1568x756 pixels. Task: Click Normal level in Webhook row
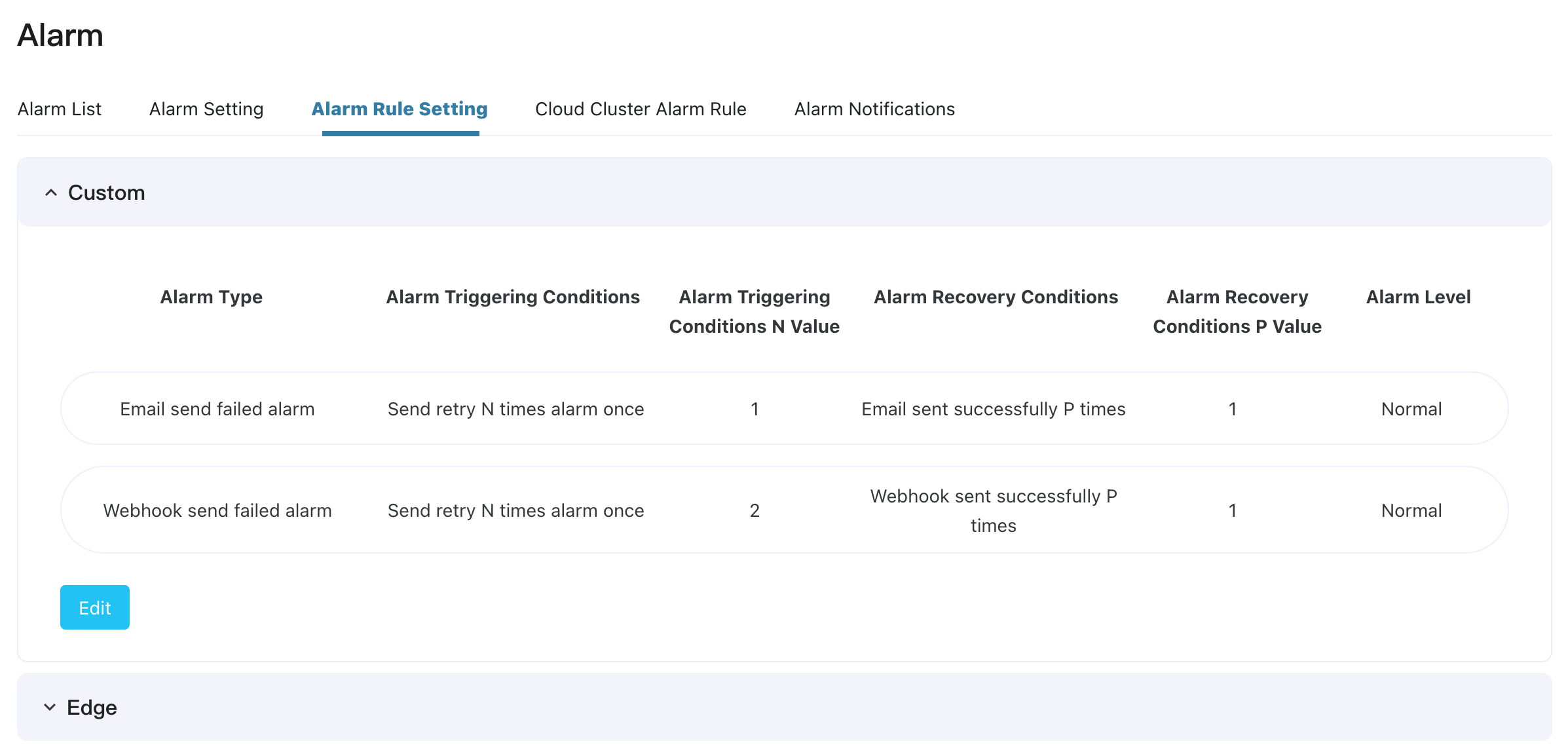[1411, 510]
